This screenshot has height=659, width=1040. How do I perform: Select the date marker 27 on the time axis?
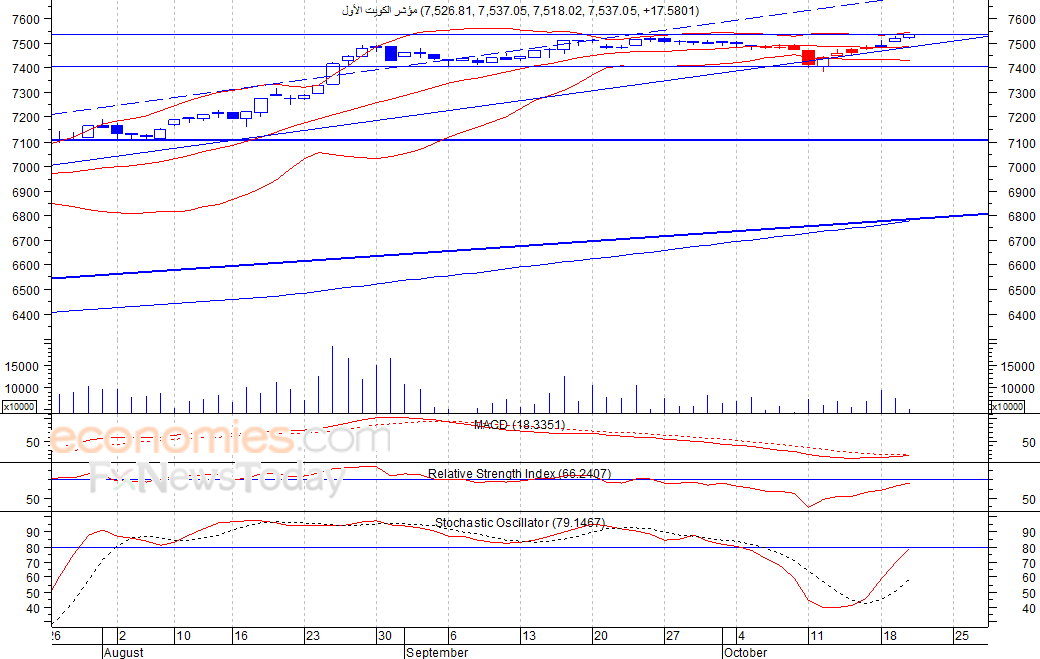click(x=673, y=636)
